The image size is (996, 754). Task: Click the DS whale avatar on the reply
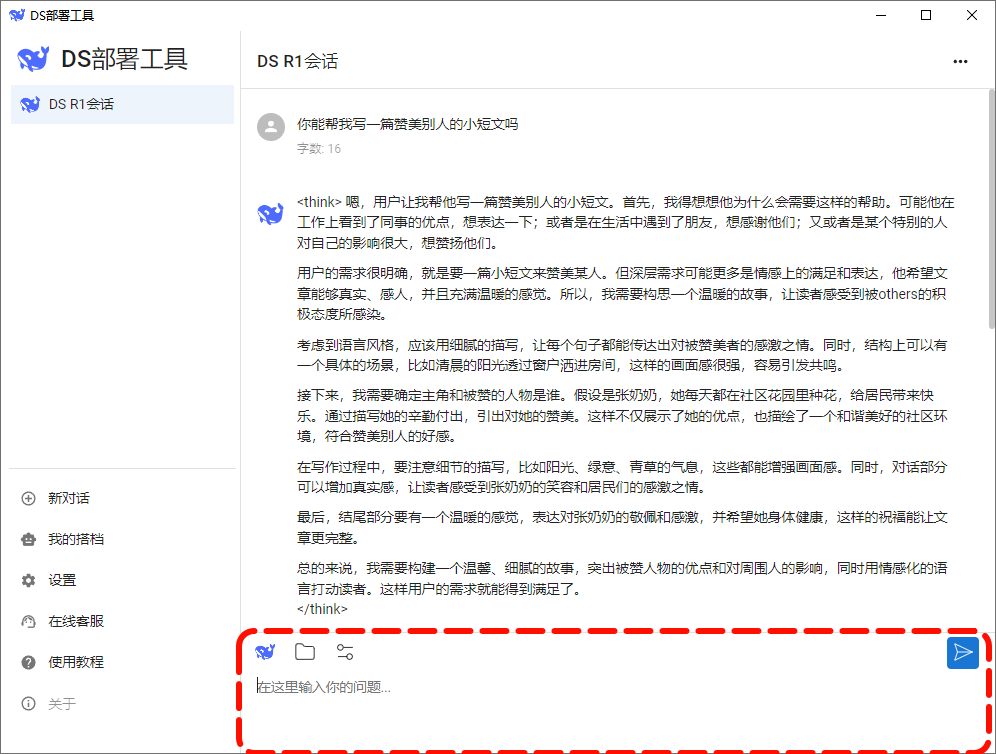coord(271,213)
